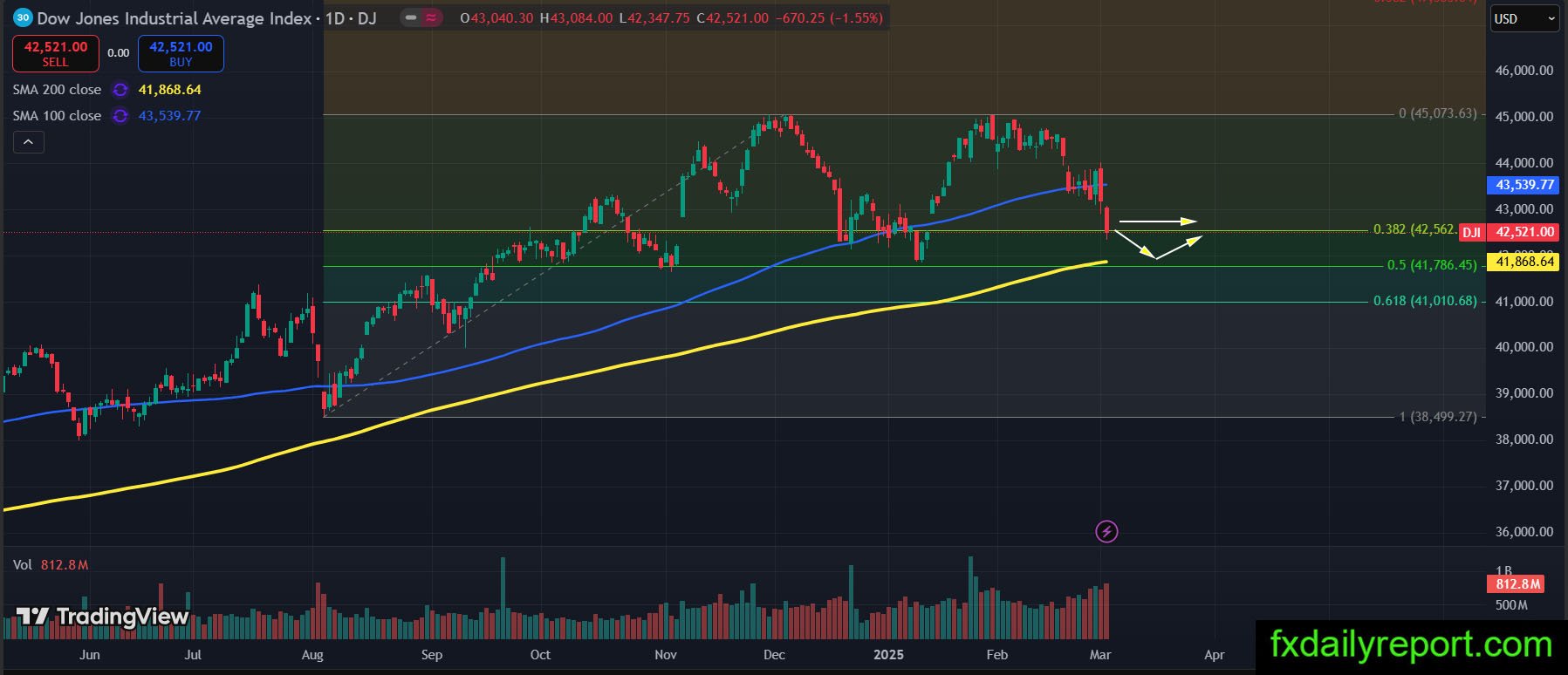Image resolution: width=1568 pixels, height=675 pixels.
Task: Click the Oct label on the time axis
Action: 540,655
